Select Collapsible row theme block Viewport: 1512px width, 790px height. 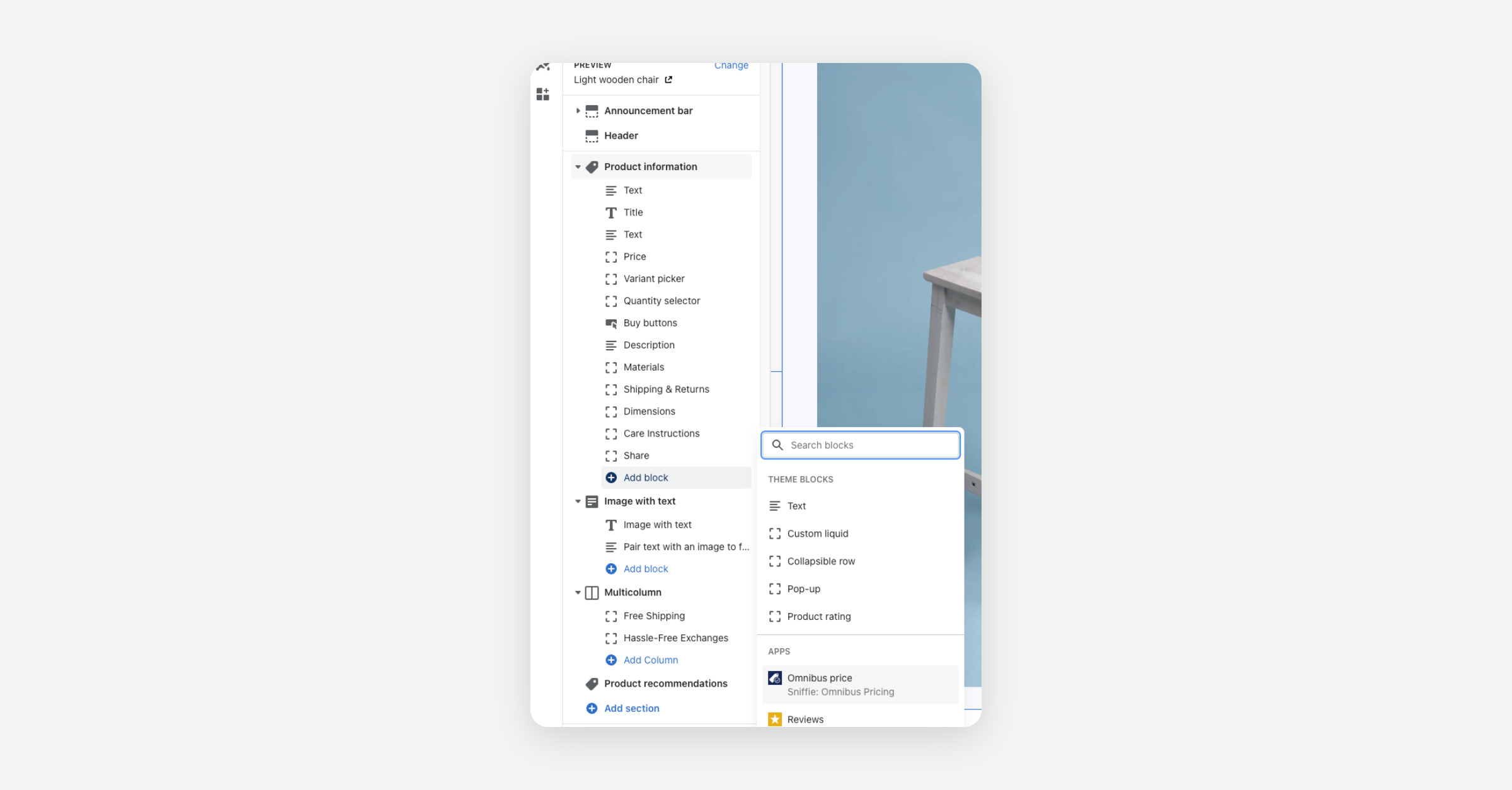[820, 561]
